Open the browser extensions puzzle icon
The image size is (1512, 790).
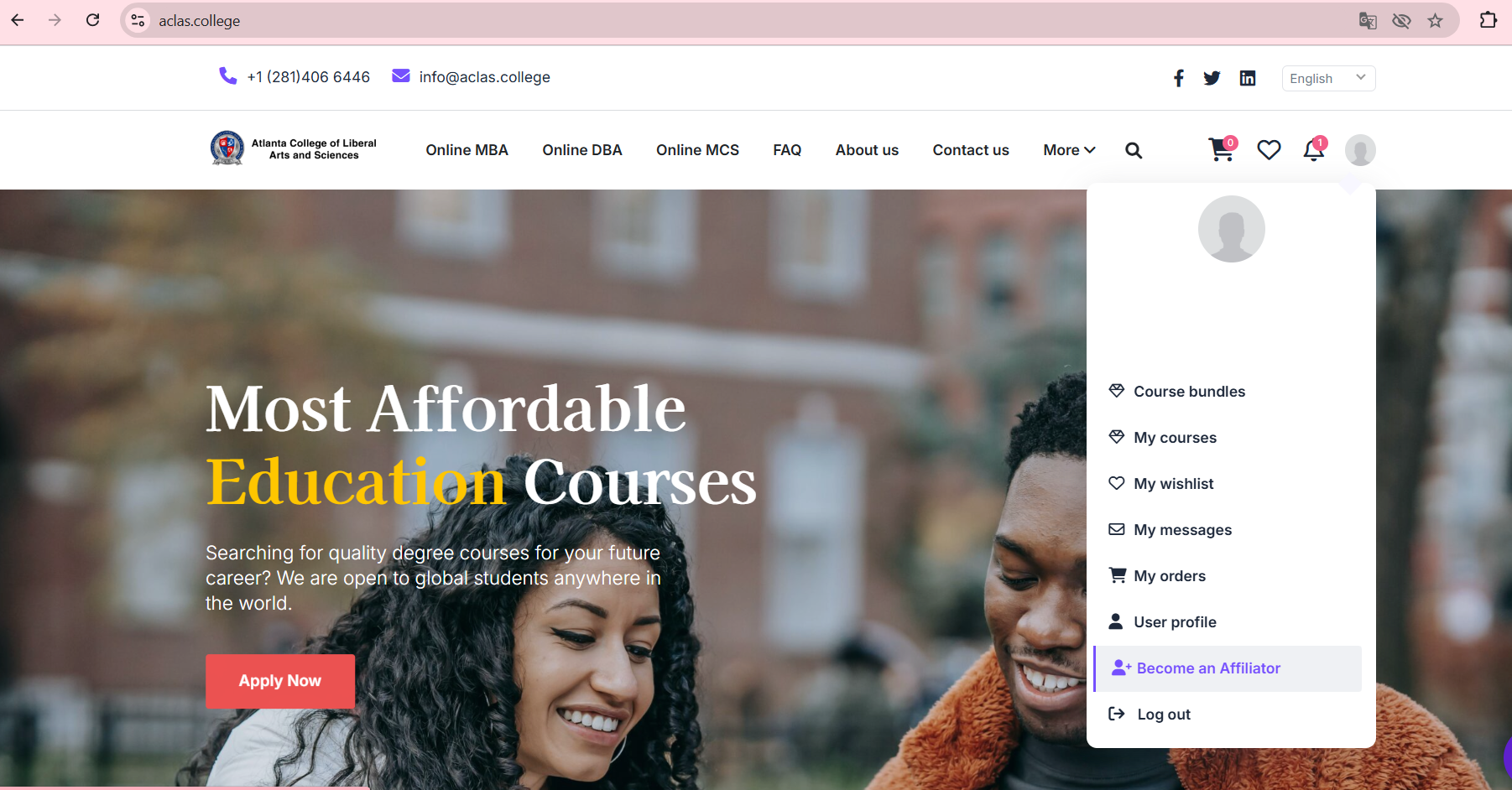(1488, 20)
